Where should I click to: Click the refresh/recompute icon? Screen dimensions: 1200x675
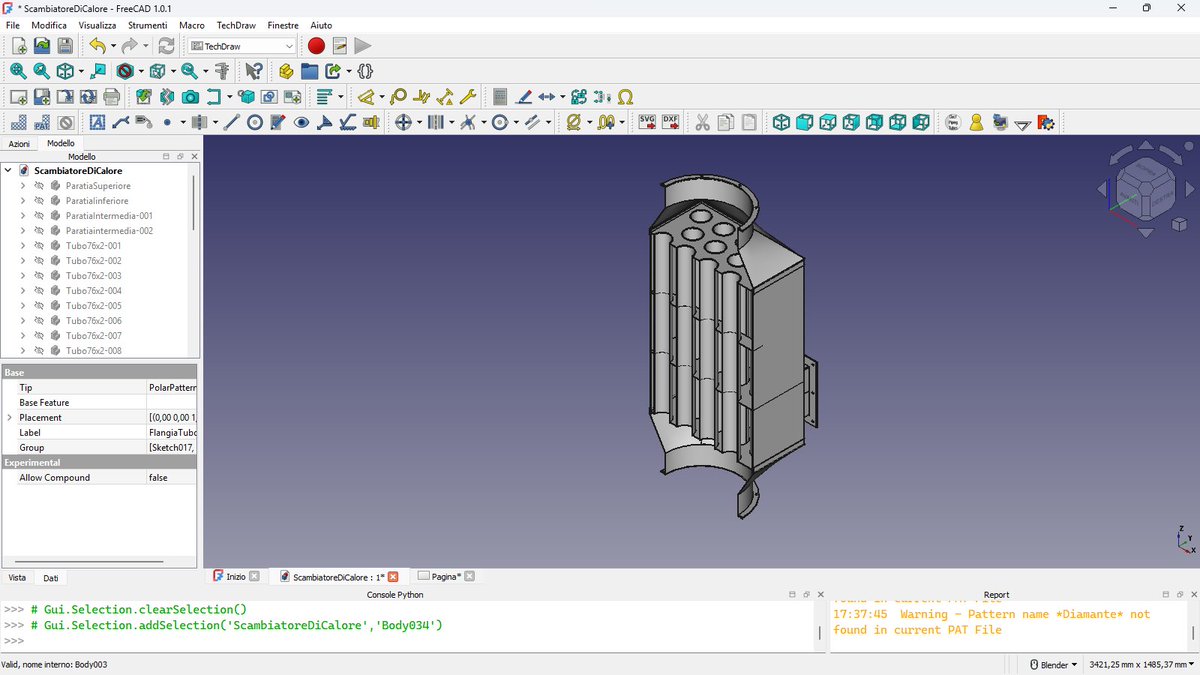click(166, 46)
